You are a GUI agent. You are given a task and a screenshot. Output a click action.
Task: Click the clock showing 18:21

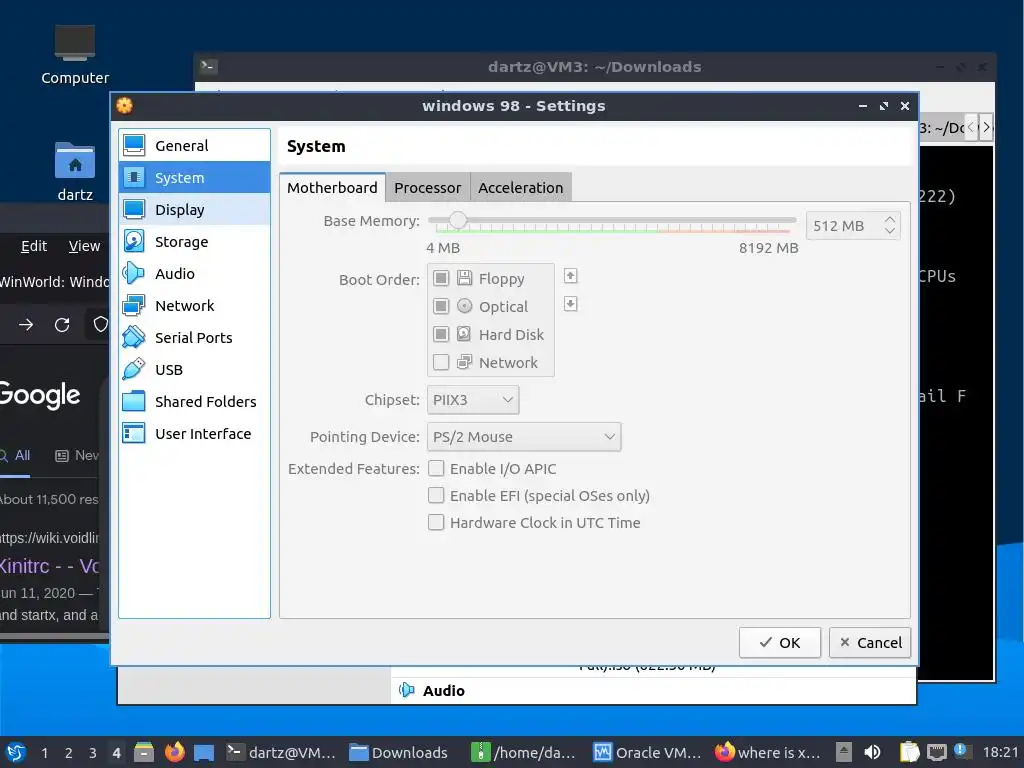(1000, 752)
